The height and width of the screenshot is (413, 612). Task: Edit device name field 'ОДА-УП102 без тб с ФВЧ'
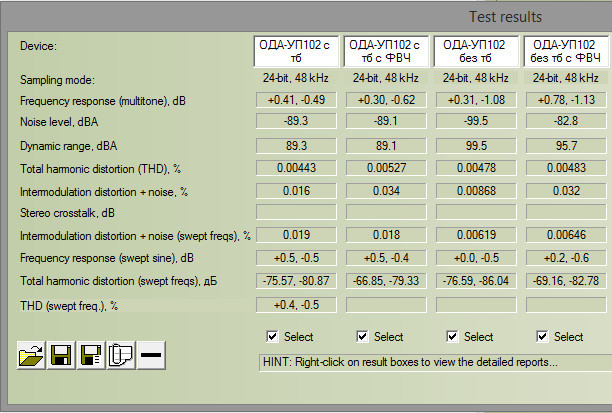(566, 51)
